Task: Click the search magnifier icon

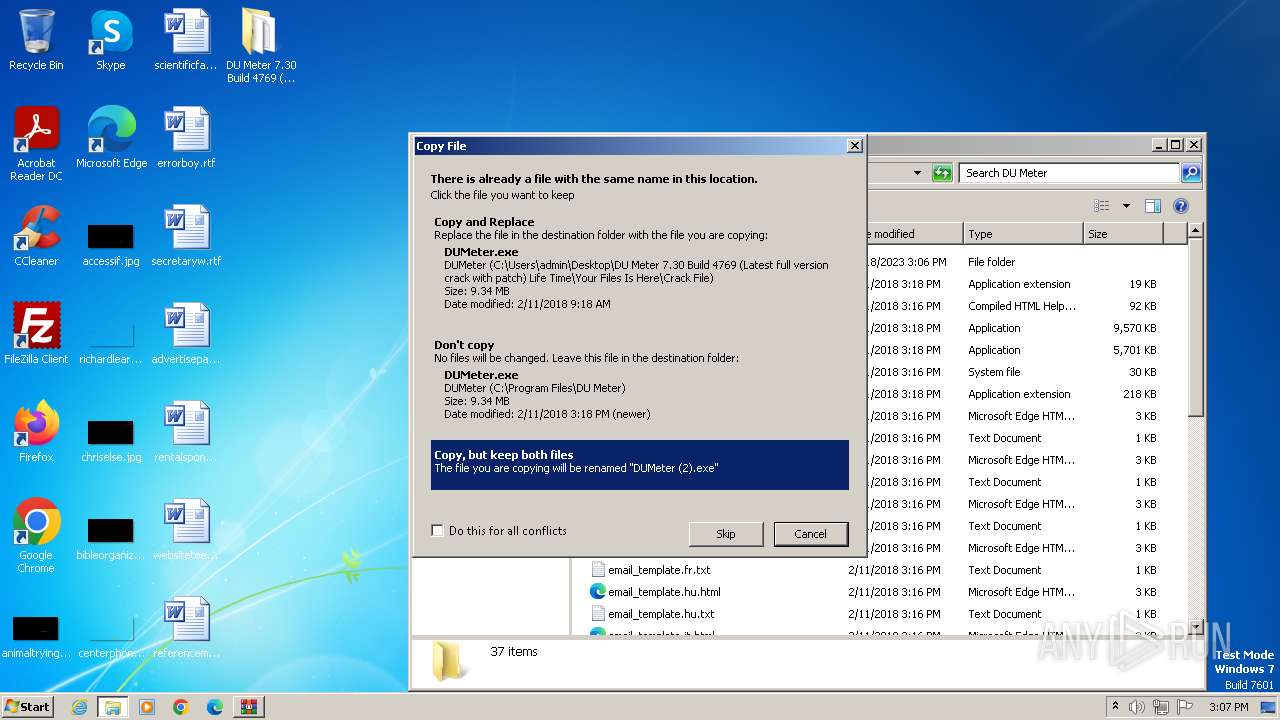Action: point(1190,173)
